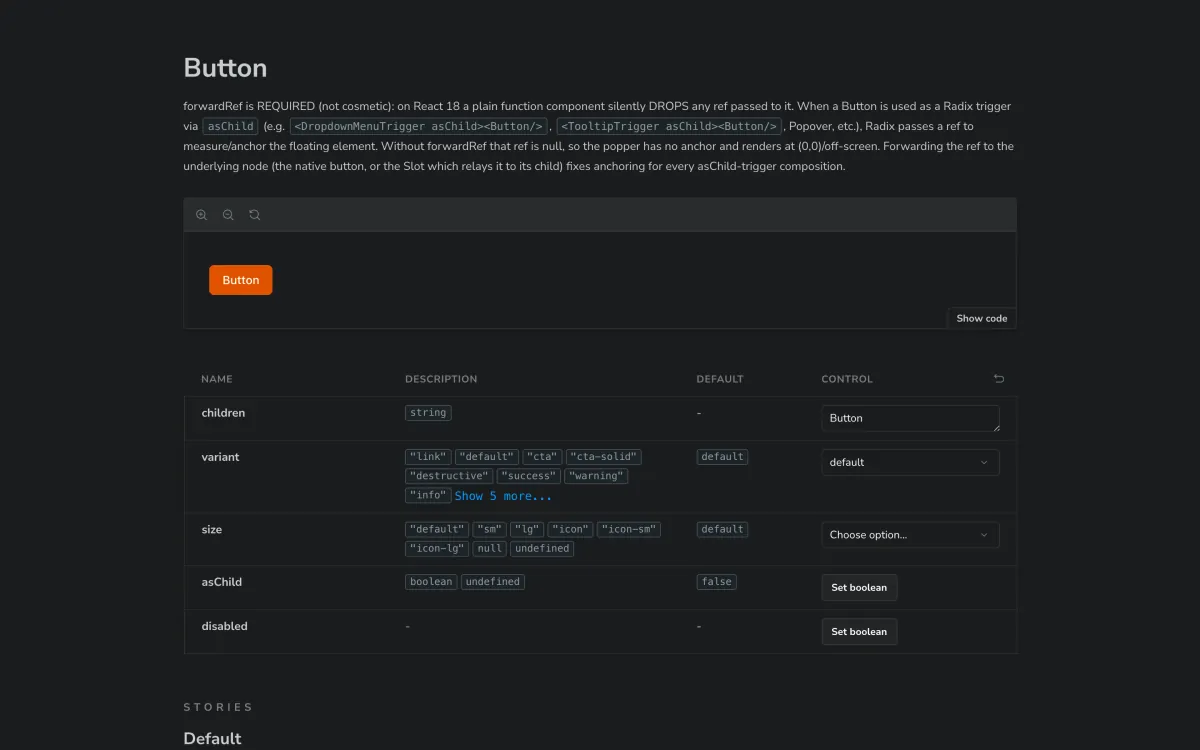Click the "icon-lg" size value

(437, 549)
